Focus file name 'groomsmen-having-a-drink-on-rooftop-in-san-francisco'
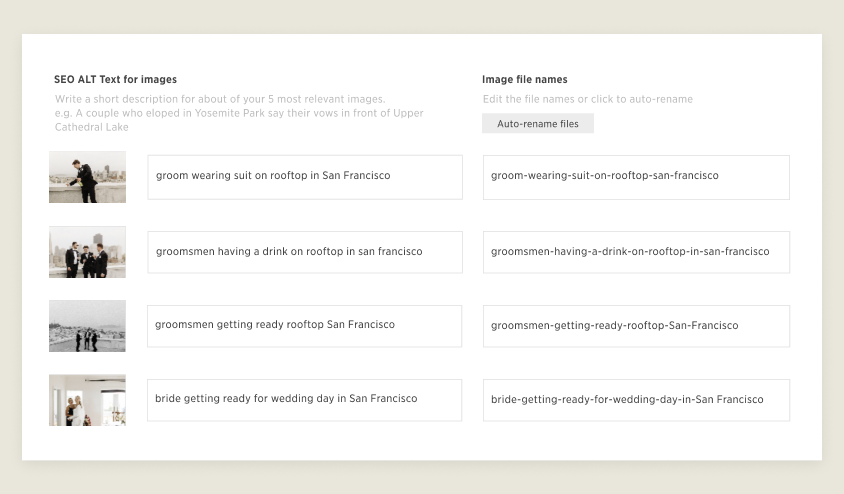 (636, 252)
